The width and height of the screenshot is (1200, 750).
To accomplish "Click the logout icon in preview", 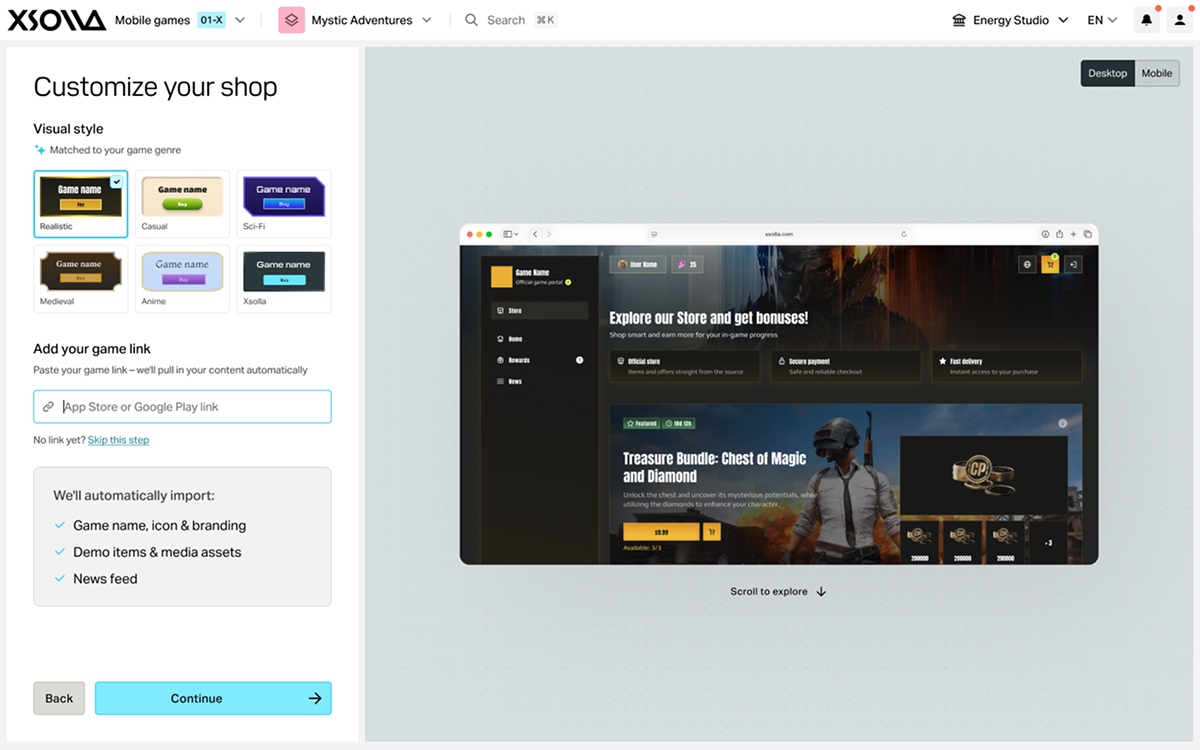I will (x=1073, y=265).
